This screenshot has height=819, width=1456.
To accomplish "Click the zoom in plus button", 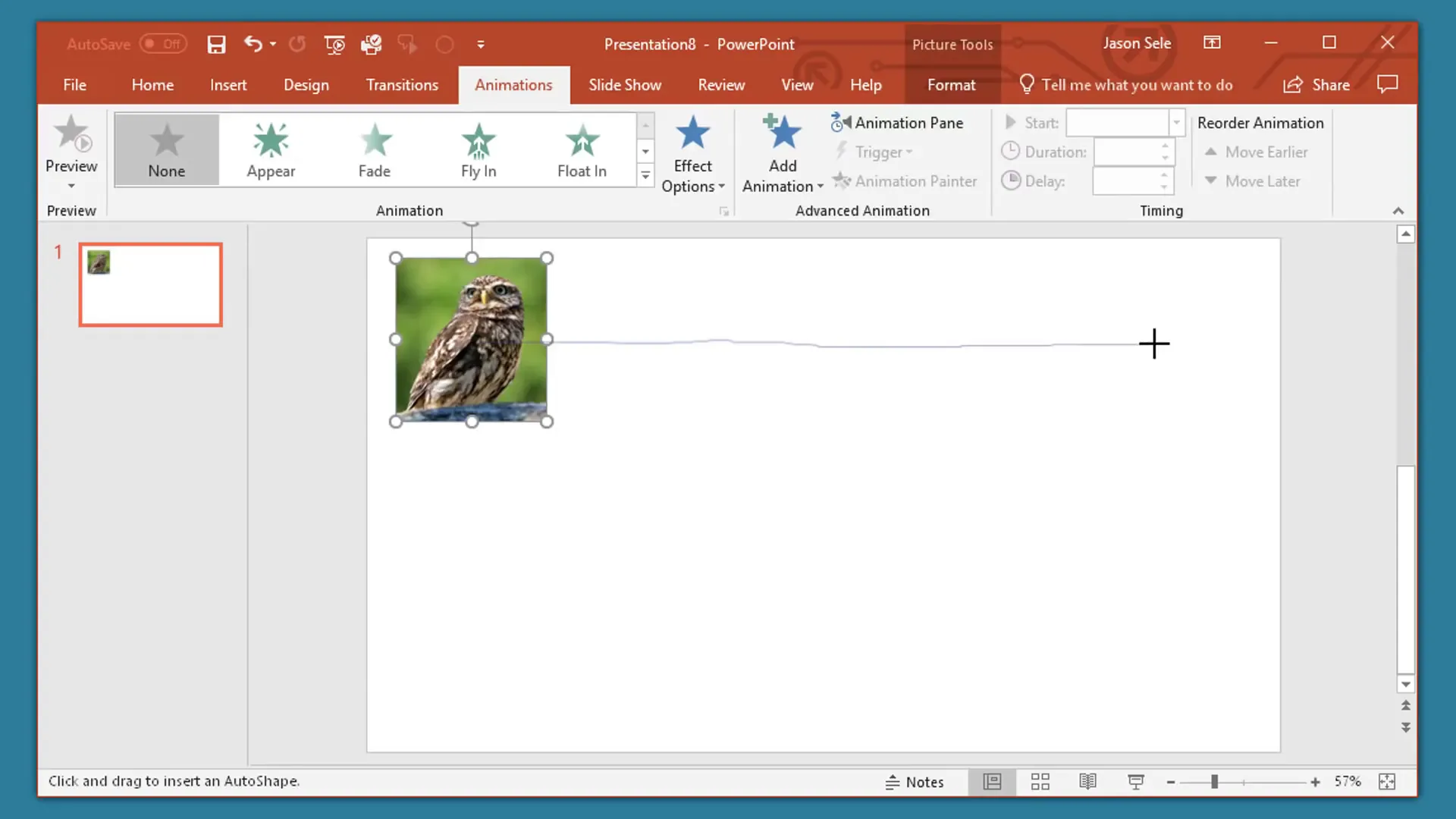I will (1315, 782).
